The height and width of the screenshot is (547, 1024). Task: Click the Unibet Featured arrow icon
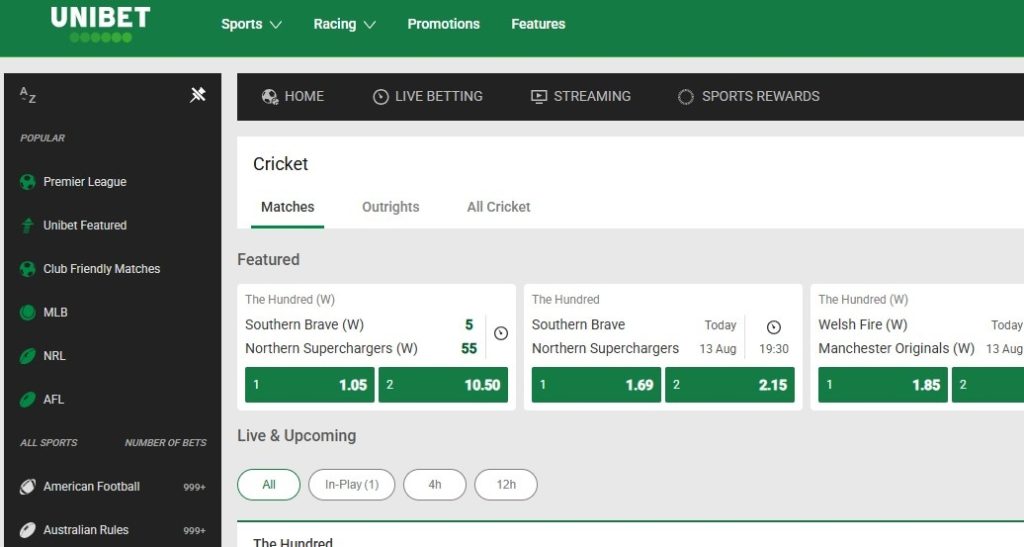(x=27, y=225)
